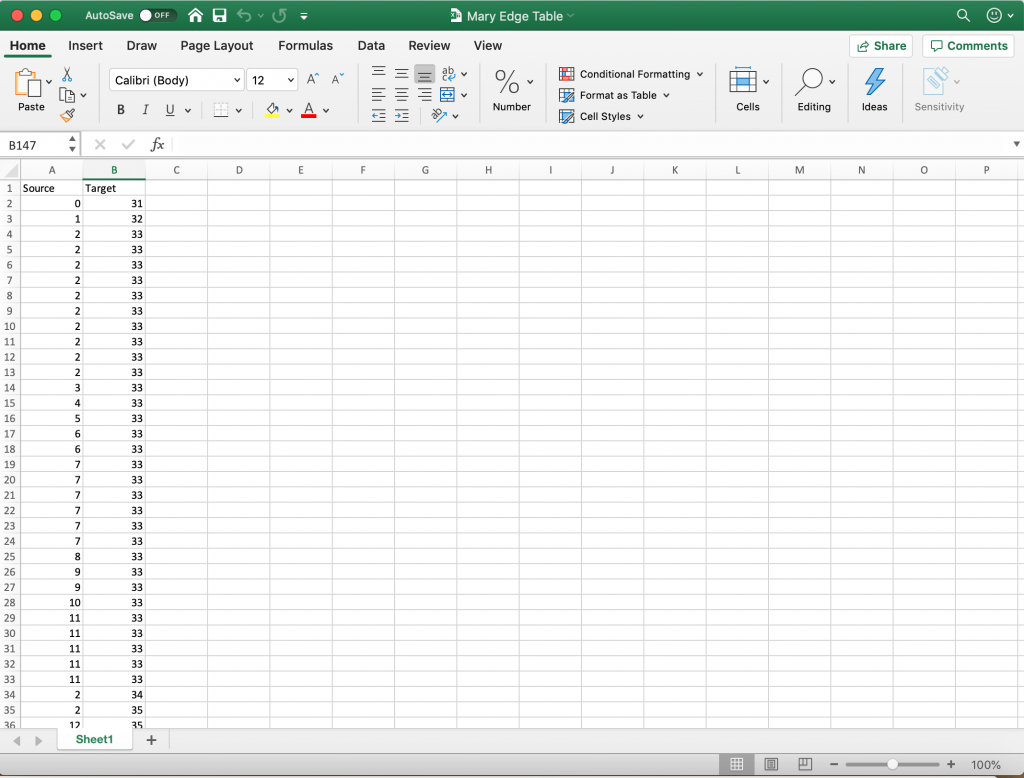Open the font size 12 dropdown

click(291, 80)
